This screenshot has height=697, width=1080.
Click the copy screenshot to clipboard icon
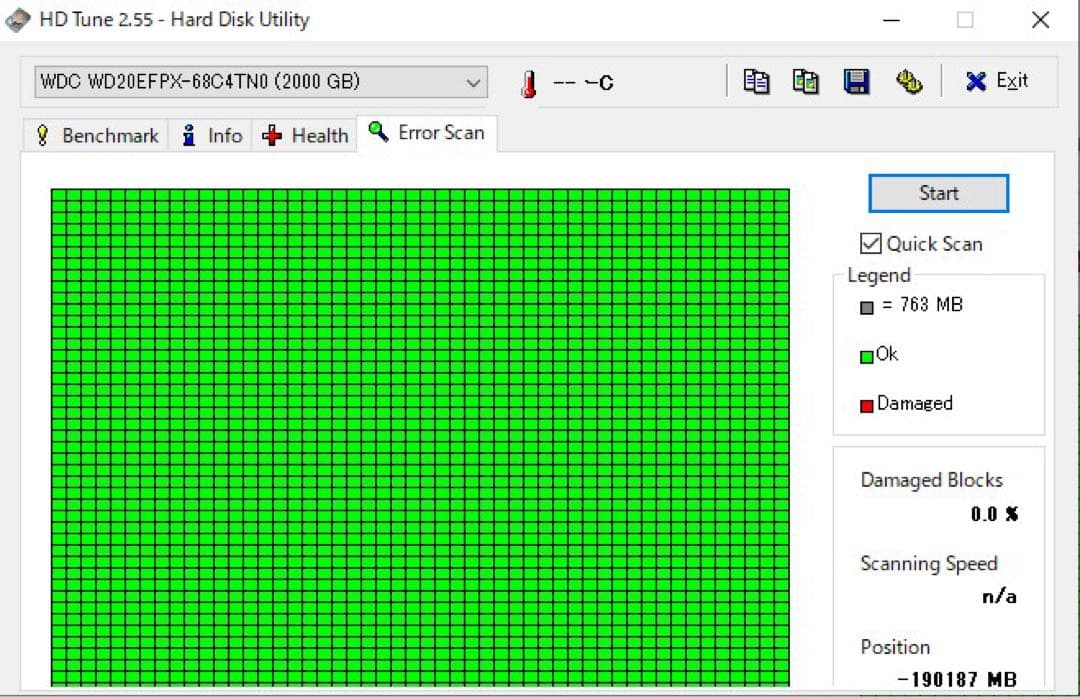click(x=805, y=81)
